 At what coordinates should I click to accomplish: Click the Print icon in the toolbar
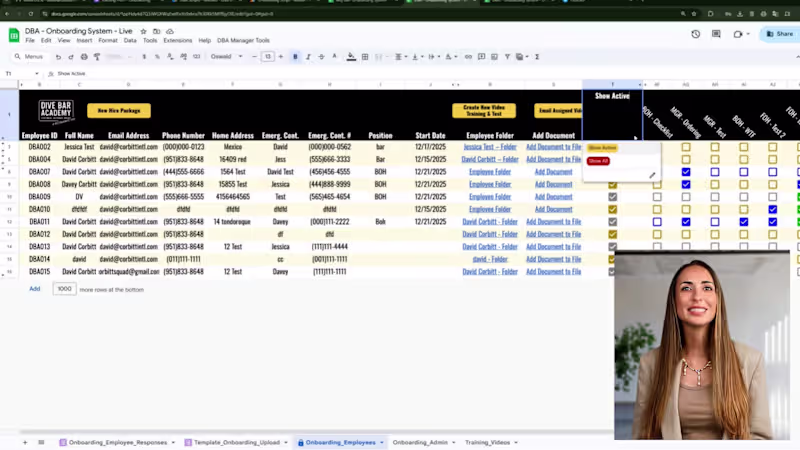coord(84,57)
